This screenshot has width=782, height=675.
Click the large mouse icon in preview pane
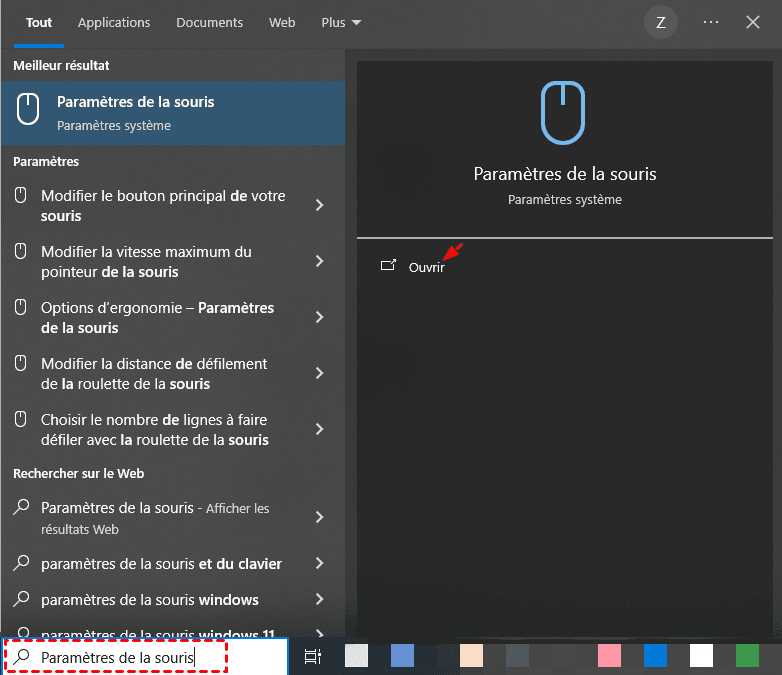pos(563,113)
